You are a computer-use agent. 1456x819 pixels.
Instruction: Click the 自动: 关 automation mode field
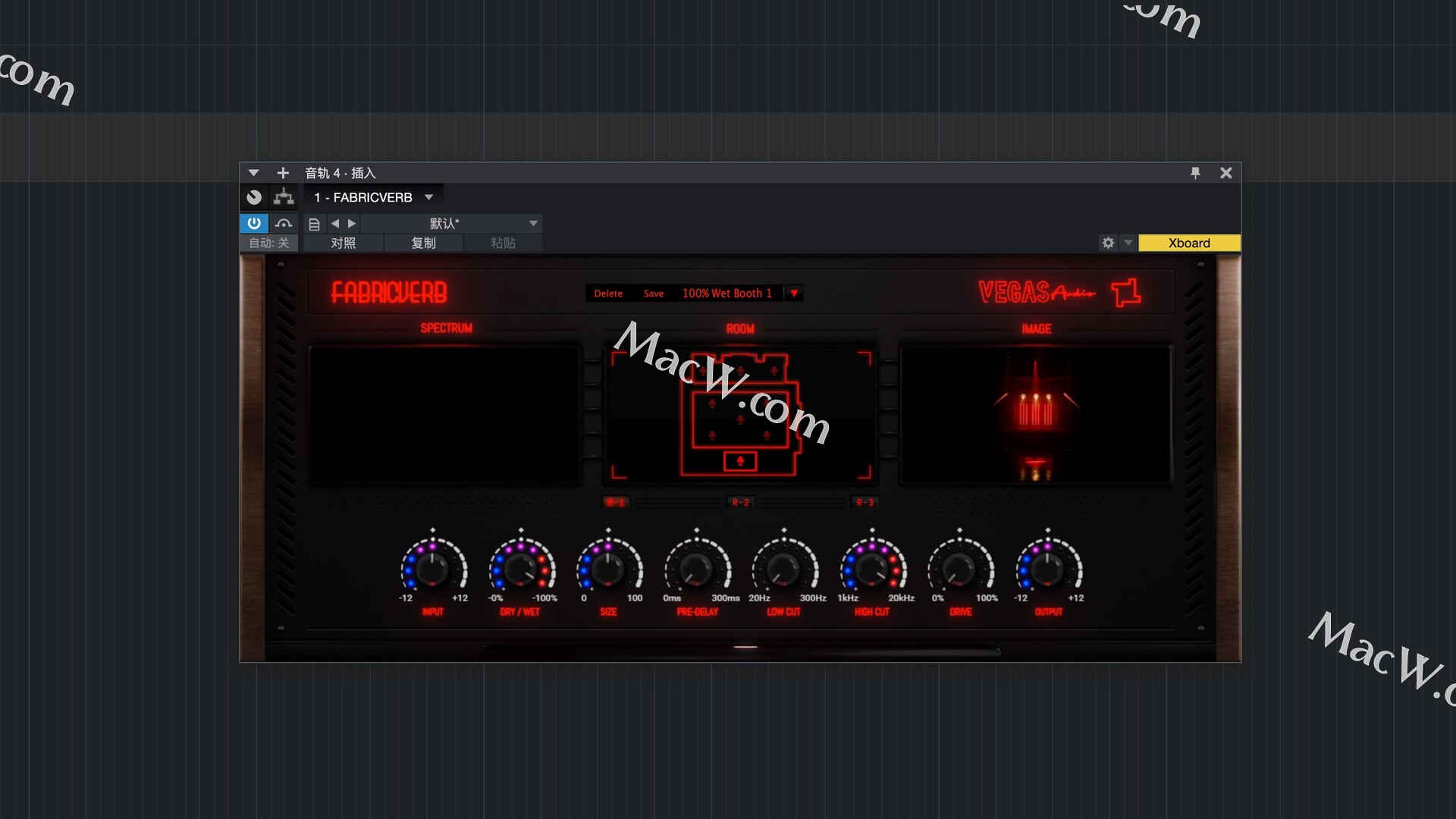click(269, 243)
